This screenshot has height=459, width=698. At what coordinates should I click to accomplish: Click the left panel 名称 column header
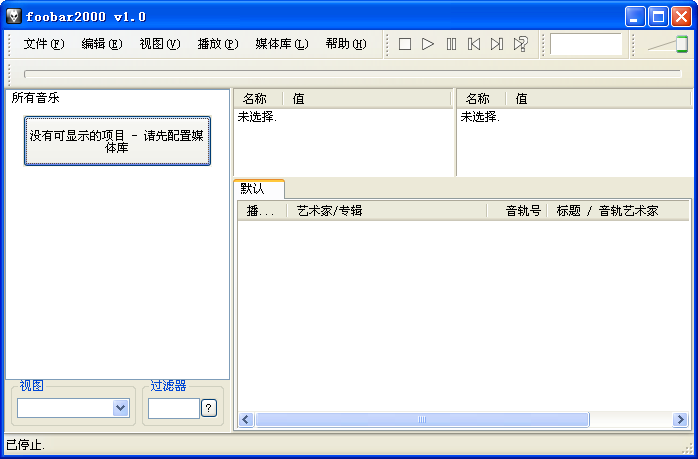258,99
